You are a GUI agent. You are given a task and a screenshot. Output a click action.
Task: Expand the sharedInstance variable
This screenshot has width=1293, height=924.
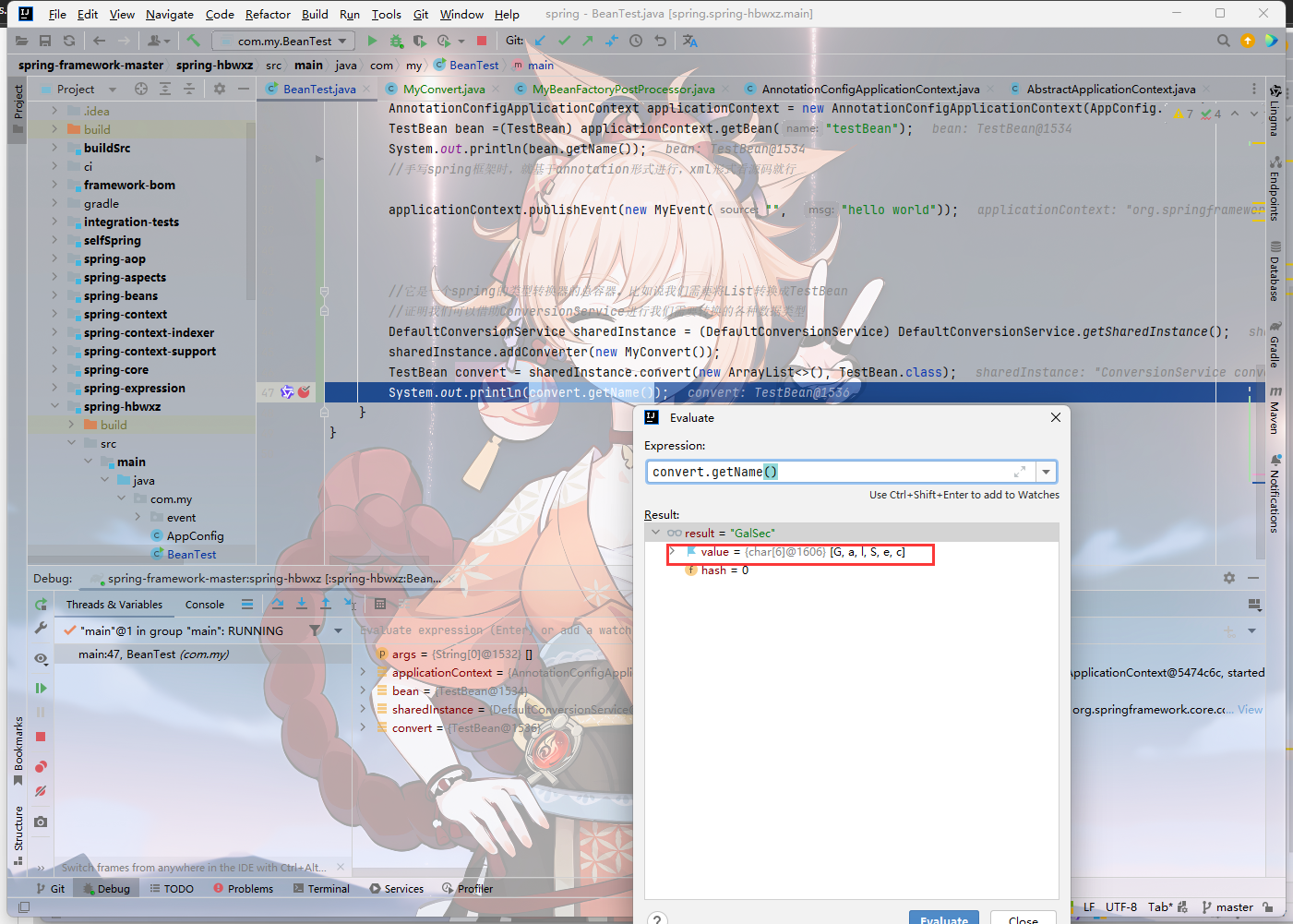pos(364,709)
